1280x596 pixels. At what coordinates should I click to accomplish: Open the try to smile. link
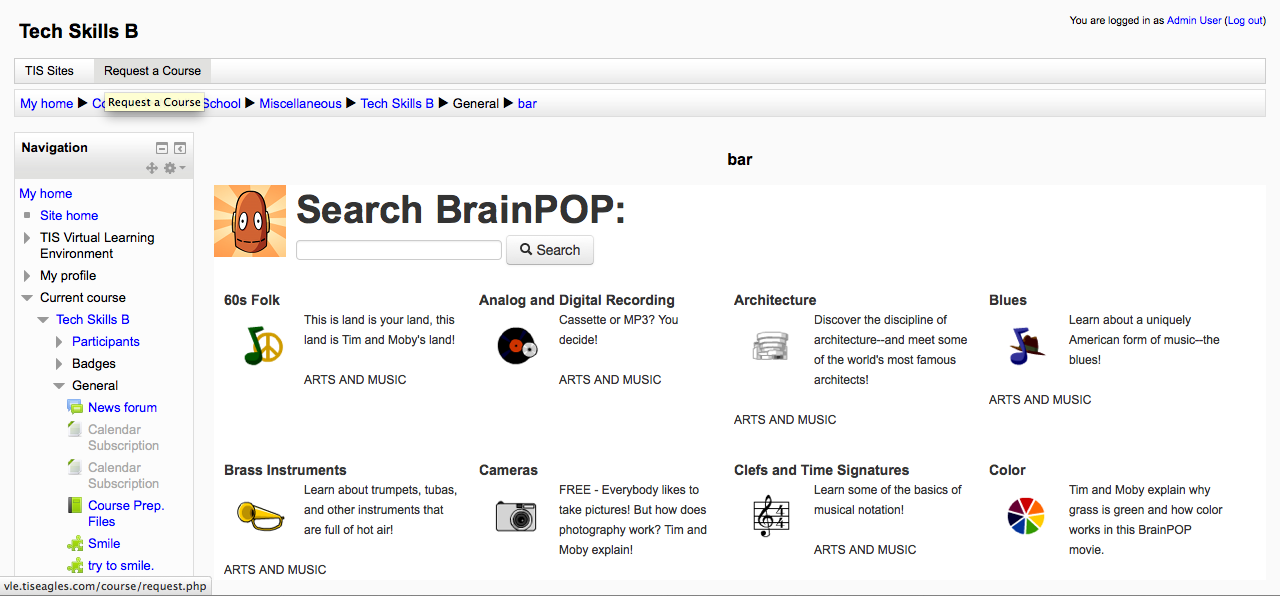tap(121, 565)
